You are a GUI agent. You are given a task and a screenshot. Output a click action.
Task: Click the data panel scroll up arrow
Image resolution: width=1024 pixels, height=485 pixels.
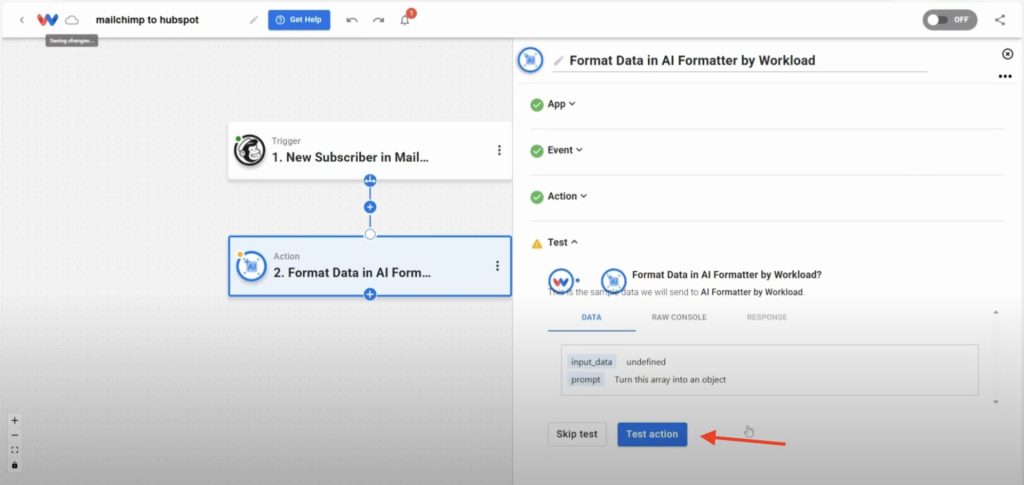(995, 313)
